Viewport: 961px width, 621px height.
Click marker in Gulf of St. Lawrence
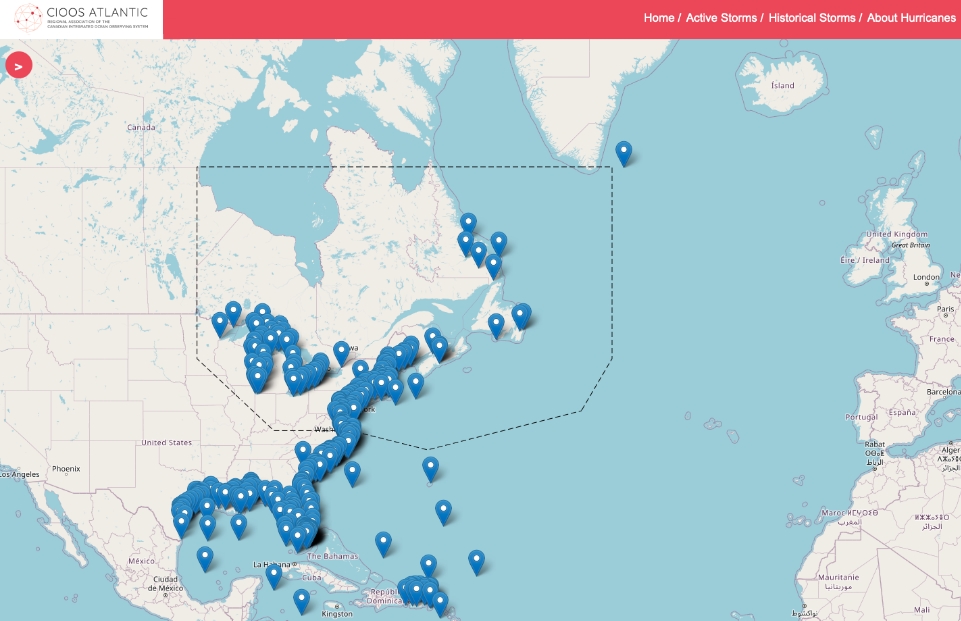[x=496, y=324]
